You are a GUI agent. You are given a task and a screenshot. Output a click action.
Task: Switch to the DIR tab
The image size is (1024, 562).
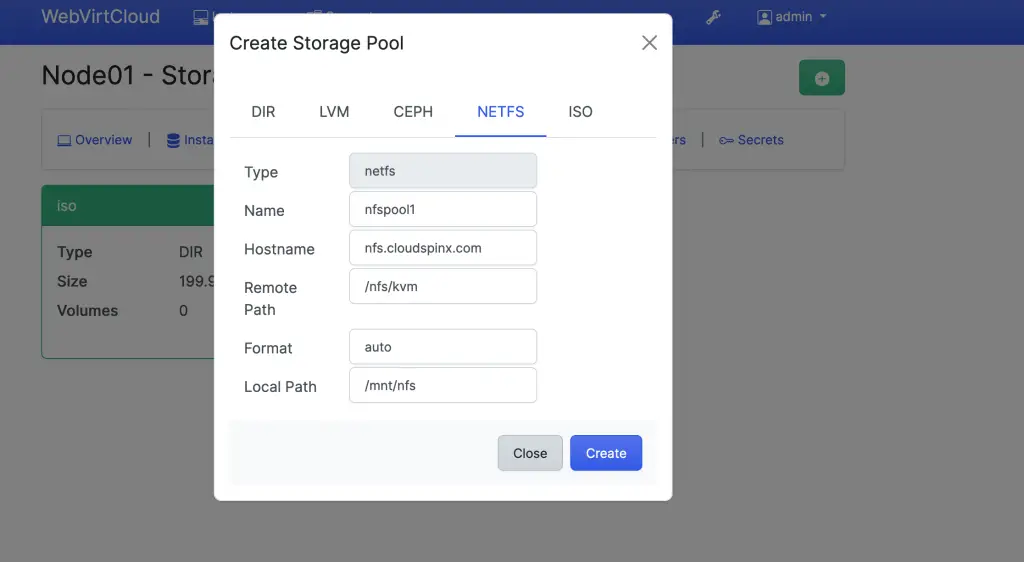[x=263, y=112]
